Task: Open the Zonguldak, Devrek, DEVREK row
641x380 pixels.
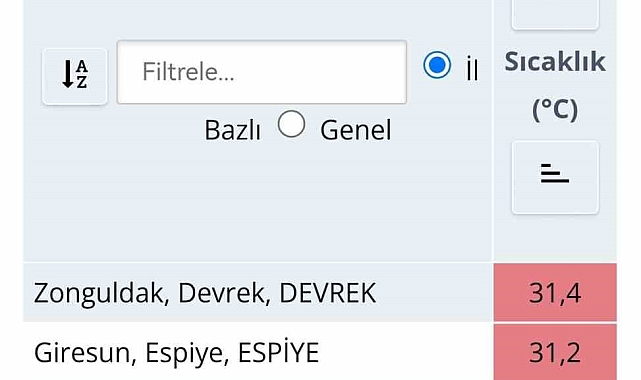Action: [258, 293]
